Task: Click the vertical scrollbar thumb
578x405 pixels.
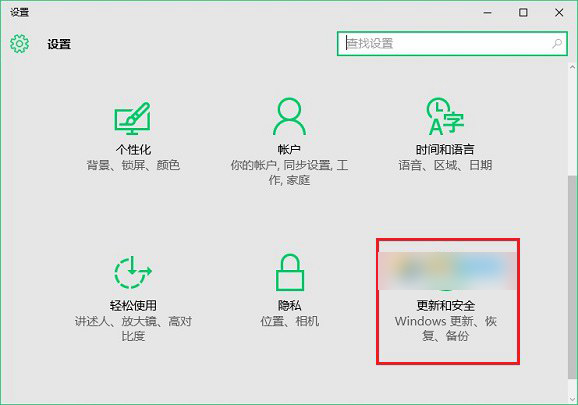Action: click(572, 276)
